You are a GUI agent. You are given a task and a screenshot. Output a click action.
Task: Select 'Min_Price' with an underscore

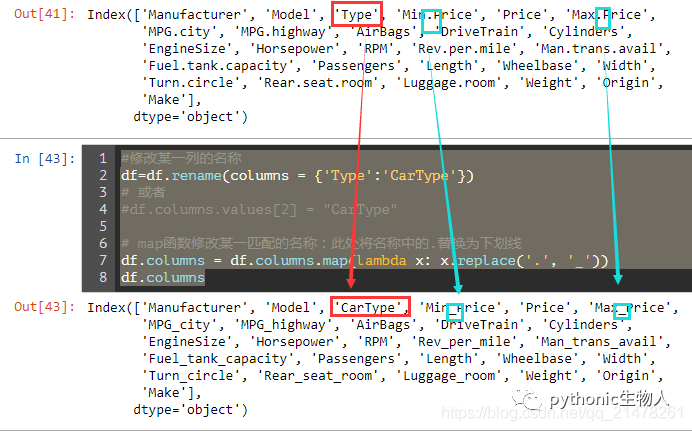[x=459, y=307]
